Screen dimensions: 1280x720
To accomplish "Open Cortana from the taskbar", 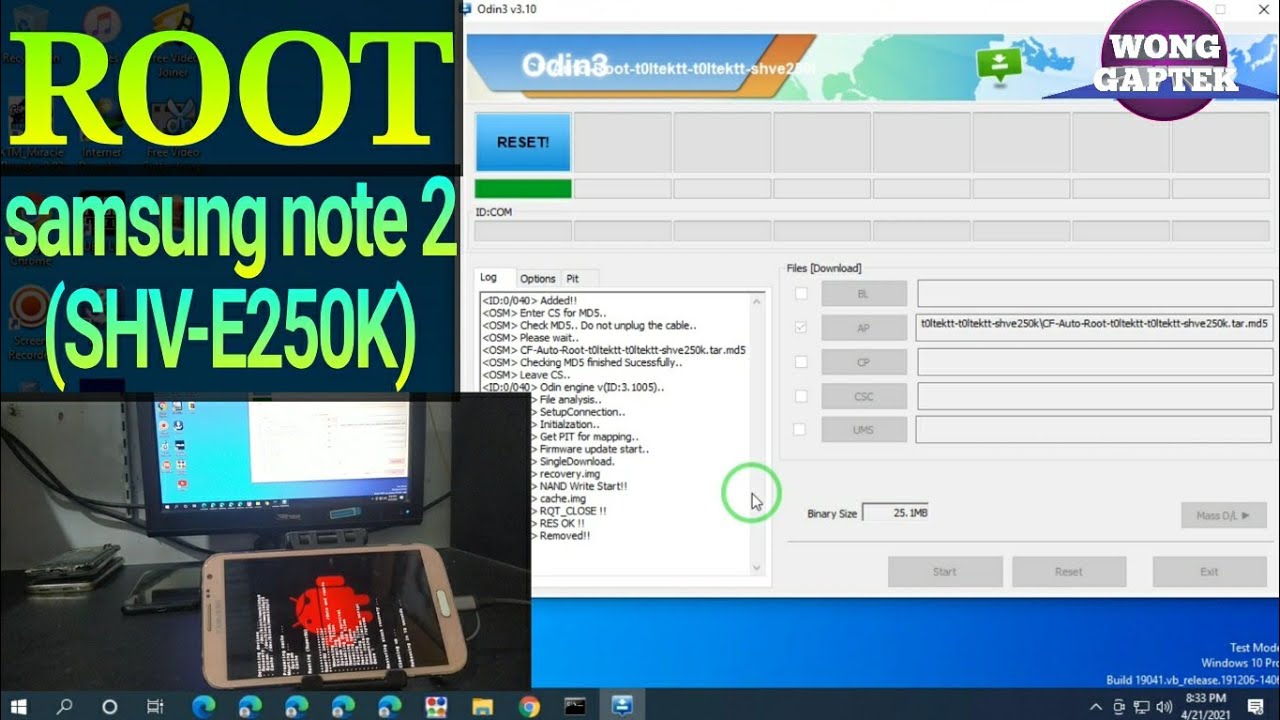I will (x=110, y=706).
